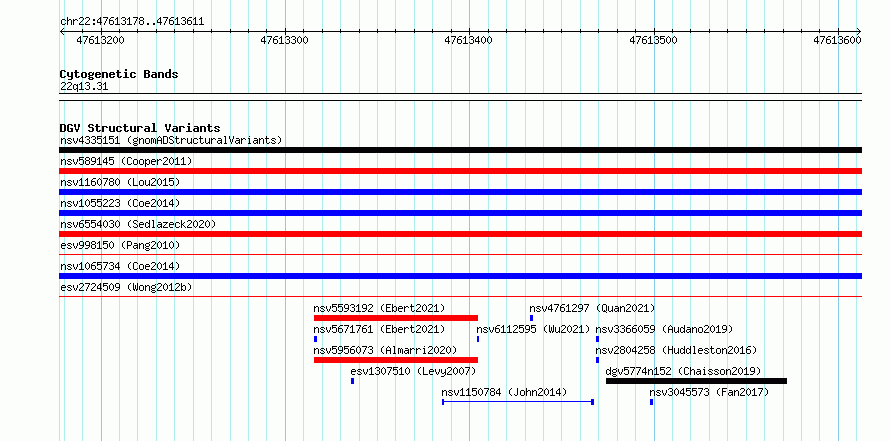The image size is (890, 441).
Task: Click the esv1307510 (Levy2007) label
Action: click(x=413, y=371)
